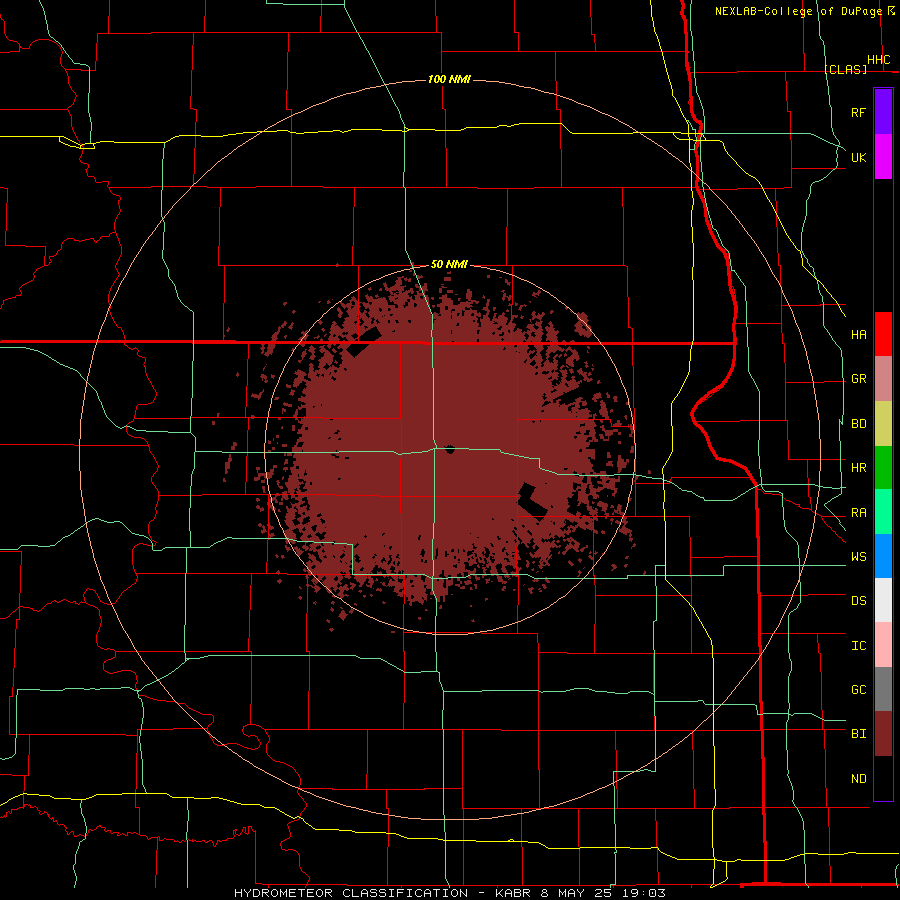The height and width of the screenshot is (900, 900).
Task: Click the RF legend label
Action: point(859,112)
